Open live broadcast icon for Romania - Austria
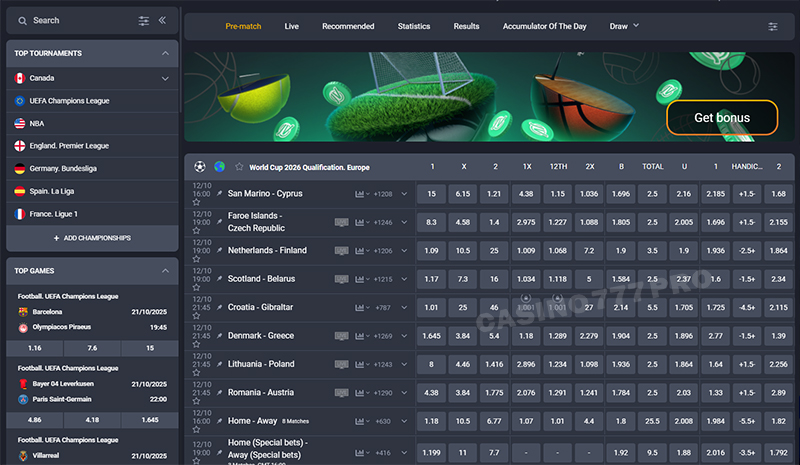Viewport: 800px width, 465px height. pos(341,393)
